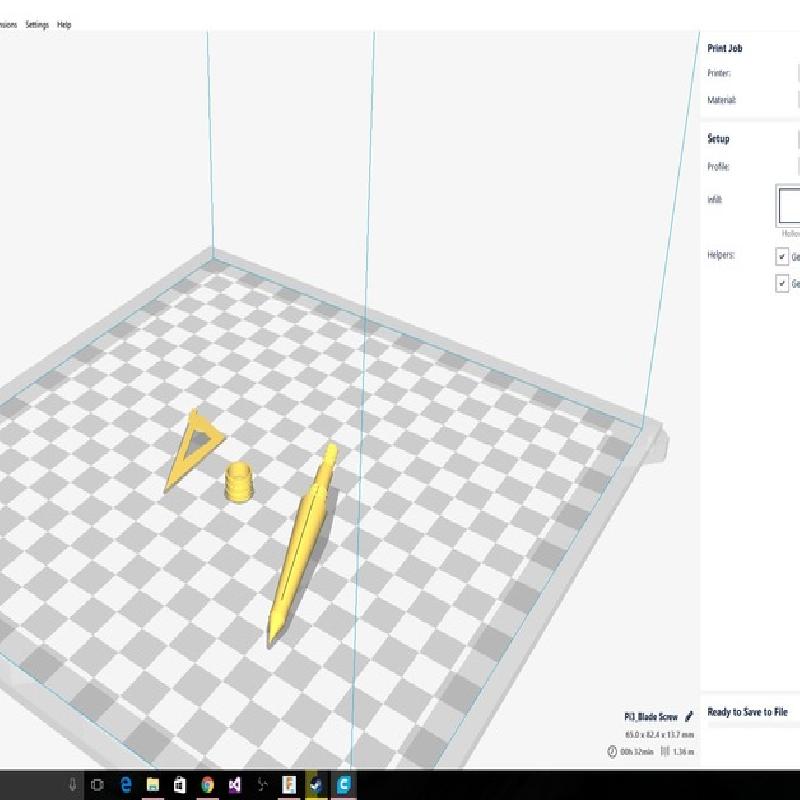Screen dimensions: 800x800
Task: Toggle the second Helpers checkbox
Action: coord(782,283)
